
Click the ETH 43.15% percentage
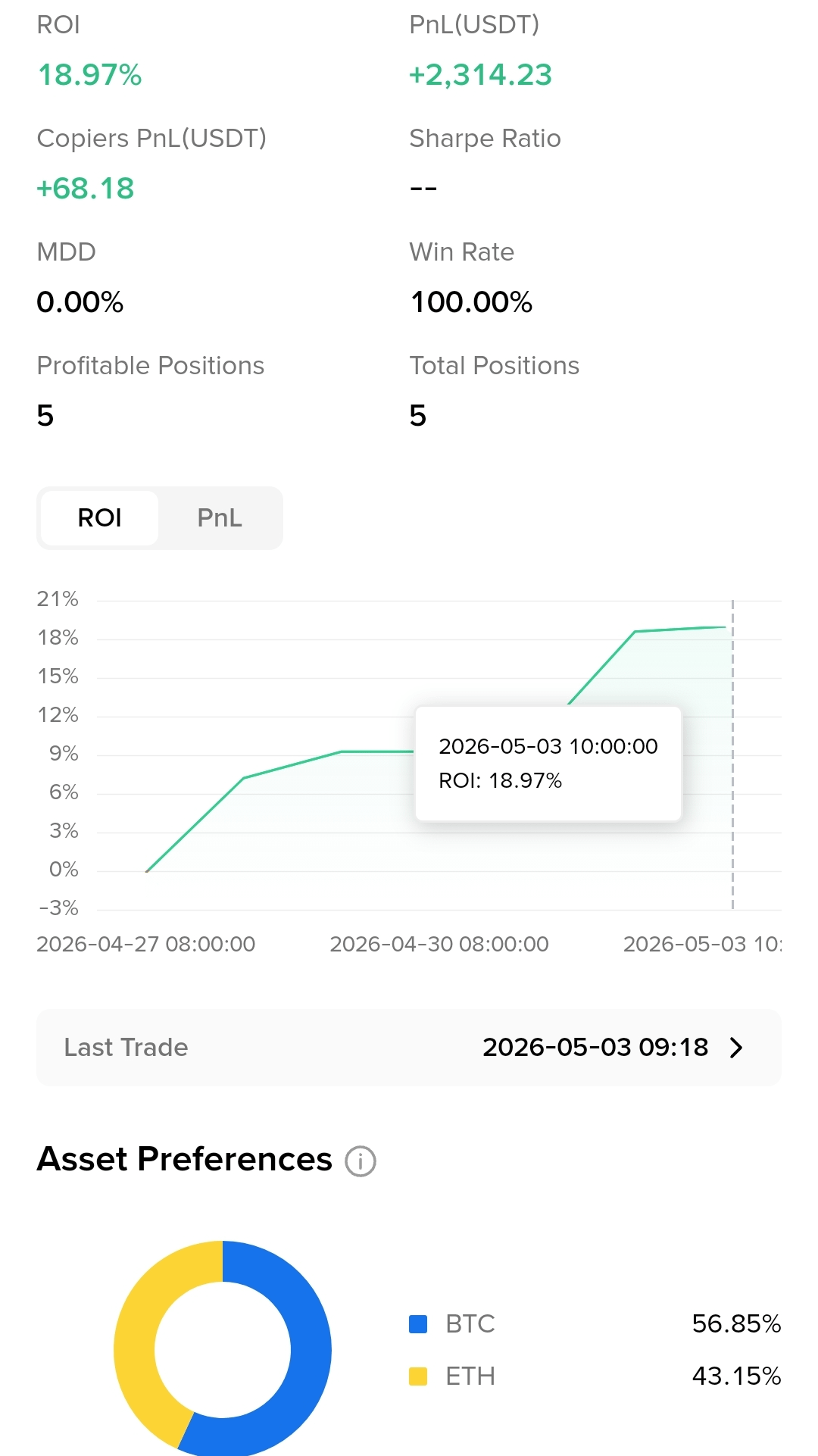coord(736,1376)
